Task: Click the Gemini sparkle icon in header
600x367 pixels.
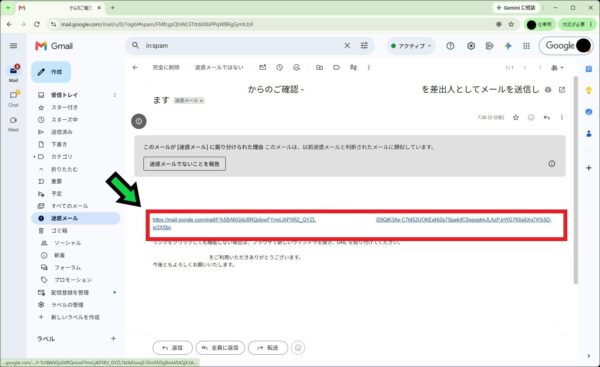Action: point(508,46)
